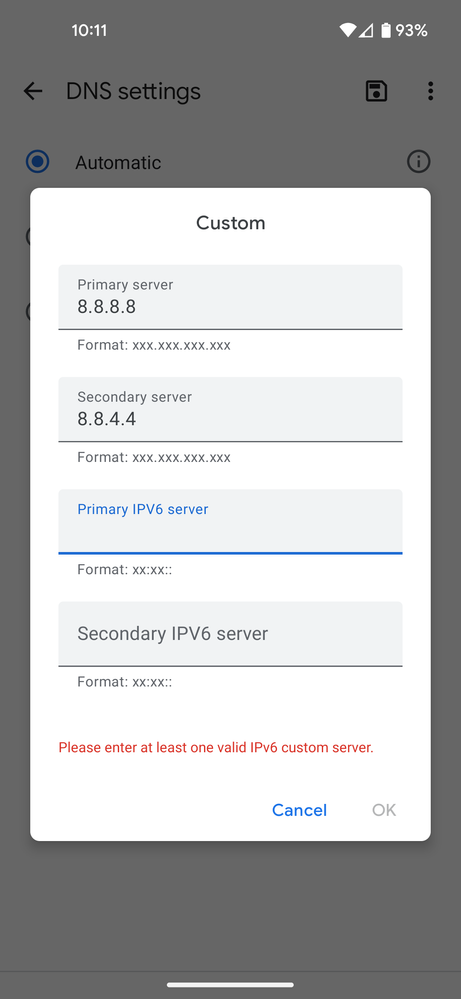Focus the Primary IPV6 server field
This screenshot has width=461, height=999.
click(230, 522)
